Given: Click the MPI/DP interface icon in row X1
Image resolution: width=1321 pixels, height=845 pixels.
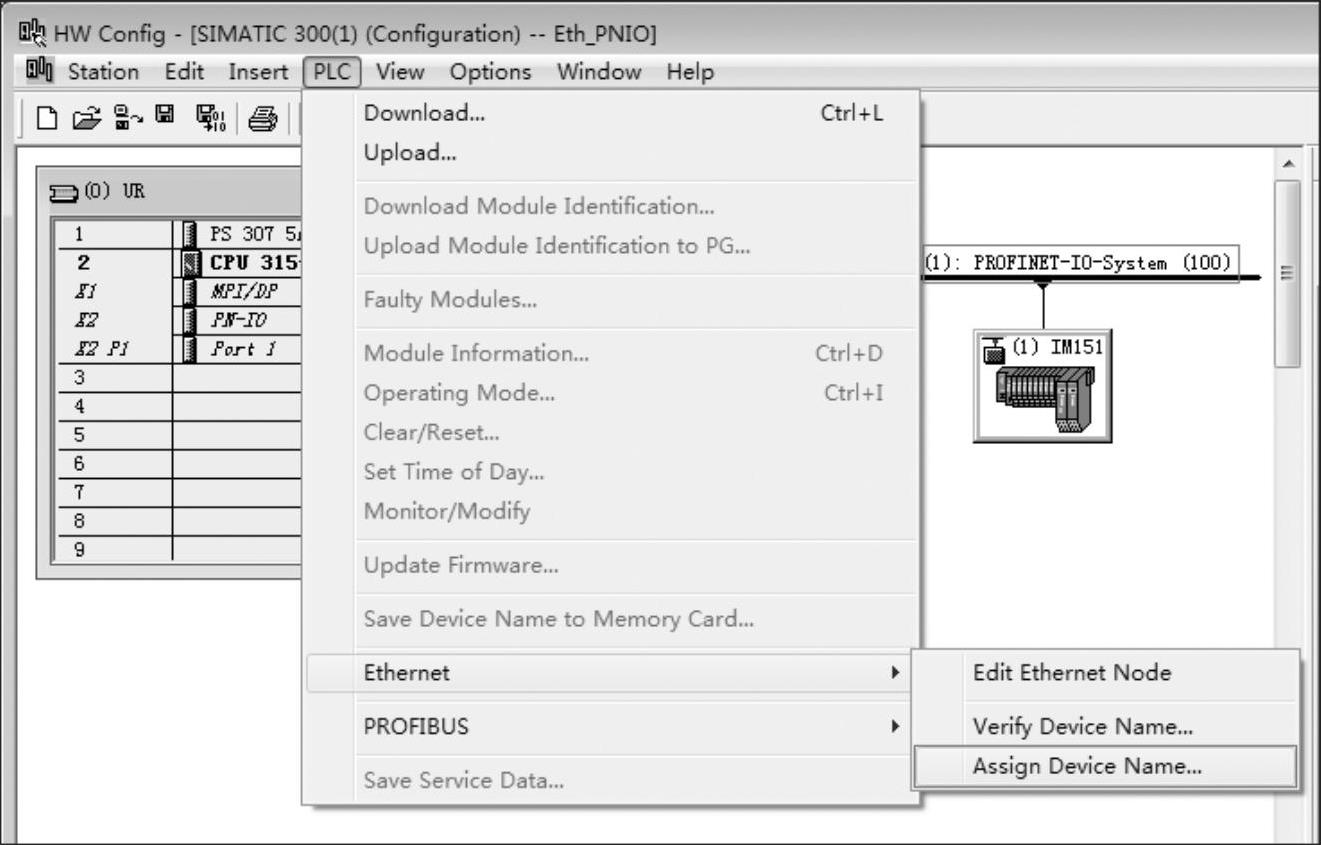Looking at the screenshot, I should click(190, 291).
